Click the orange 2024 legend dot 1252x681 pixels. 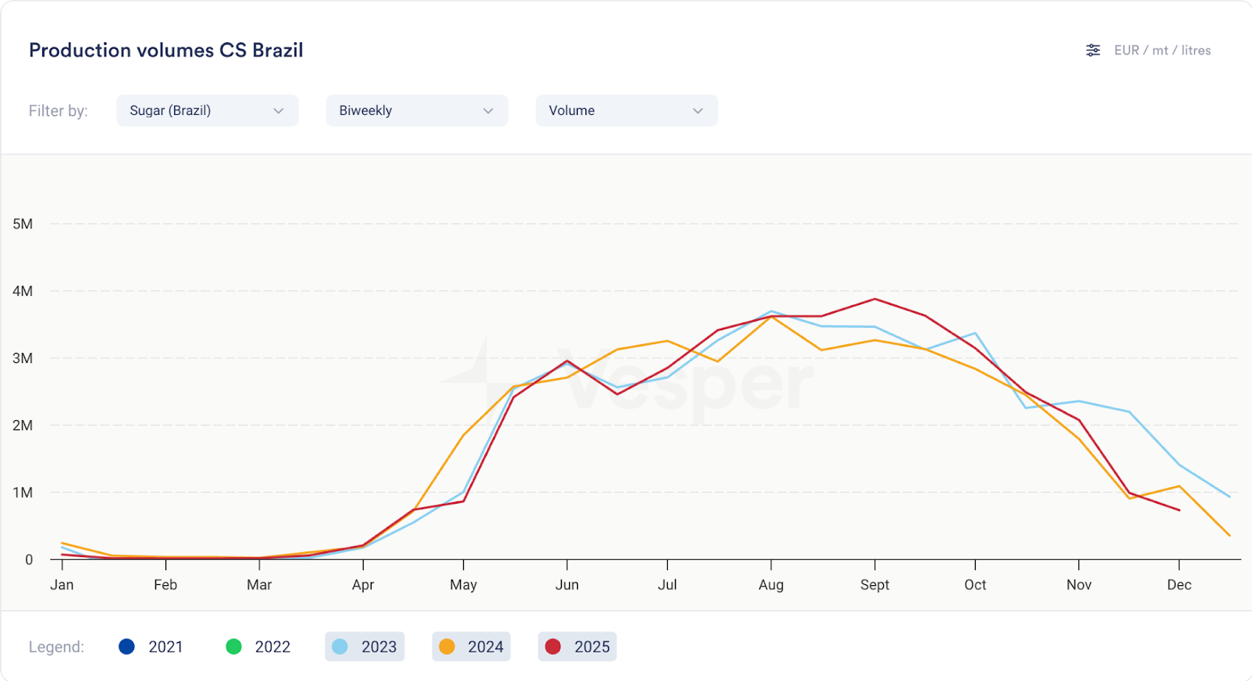(x=447, y=647)
